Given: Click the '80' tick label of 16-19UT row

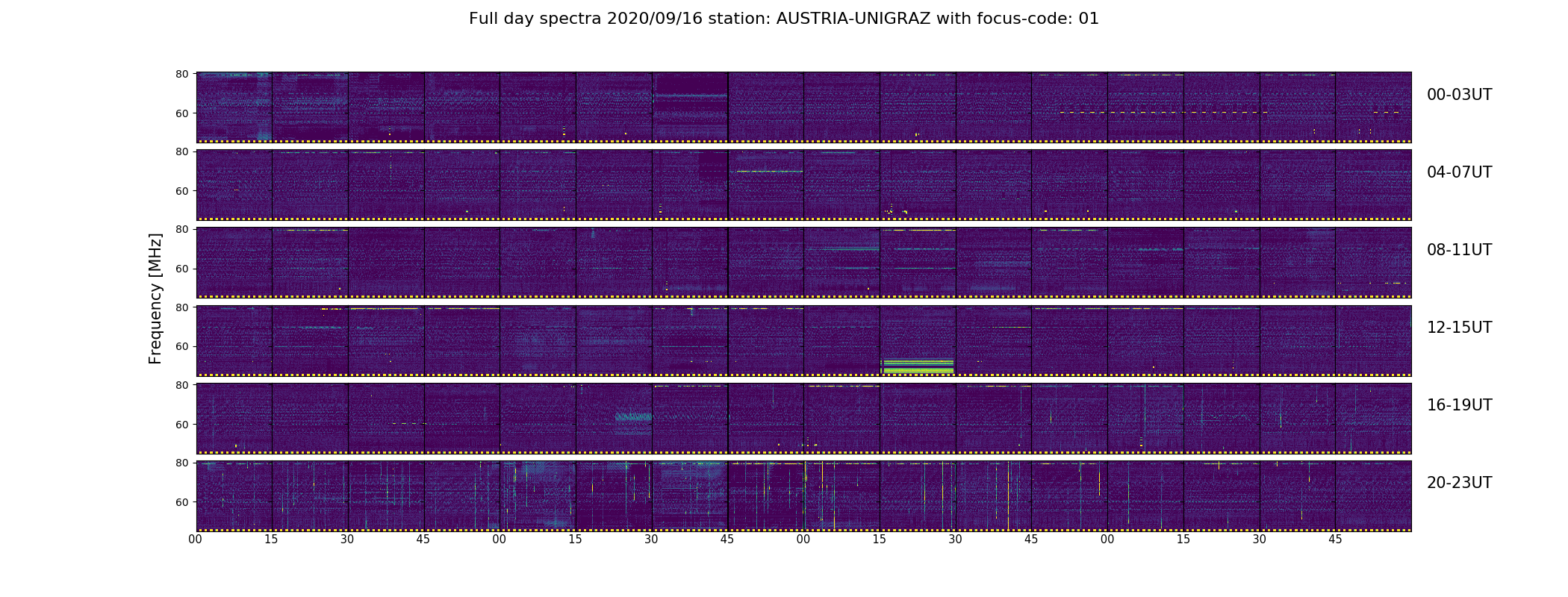Looking at the screenshot, I should (181, 385).
